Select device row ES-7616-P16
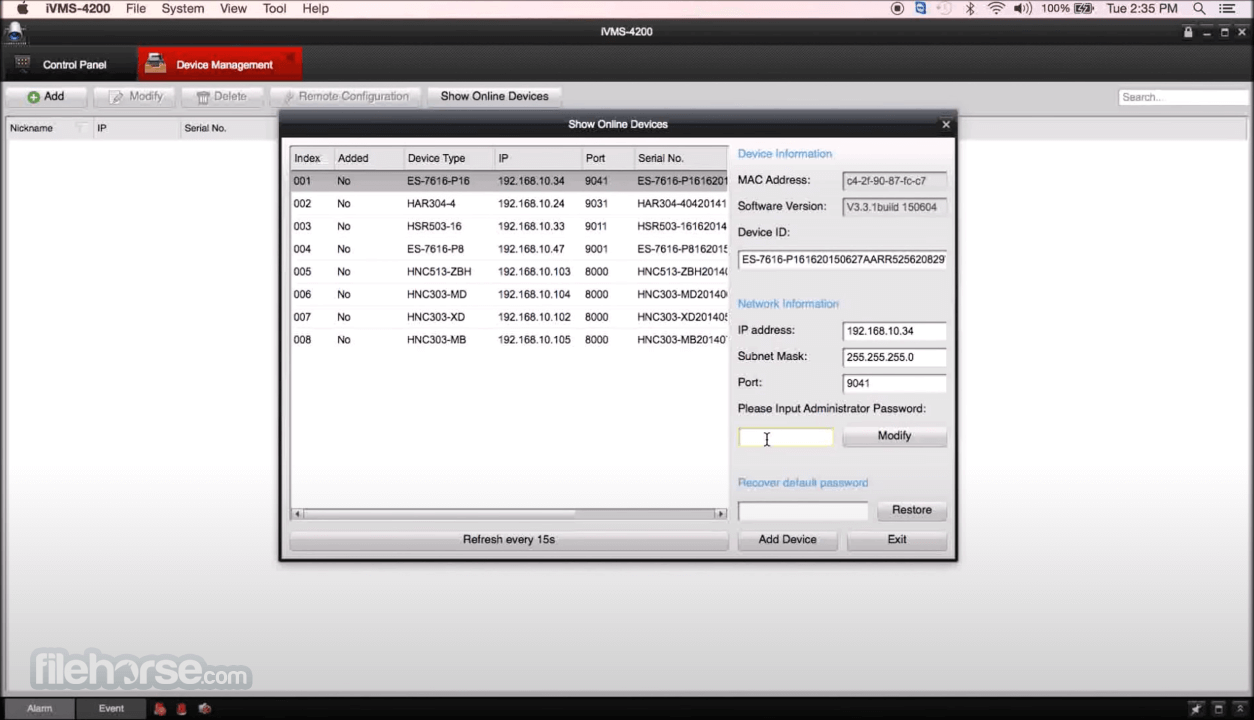Viewport: 1254px width, 720px height. [509, 181]
